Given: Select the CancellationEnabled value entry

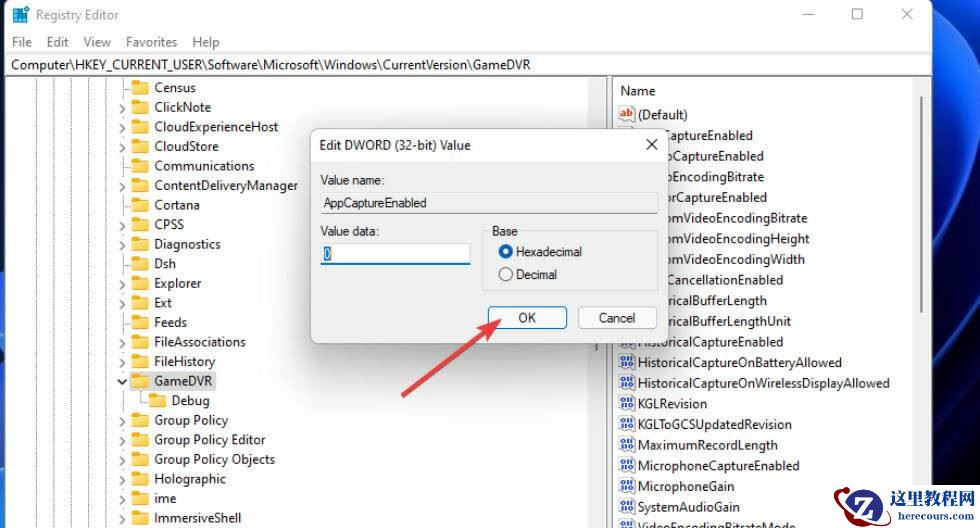Looking at the screenshot, I should pos(724,279).
